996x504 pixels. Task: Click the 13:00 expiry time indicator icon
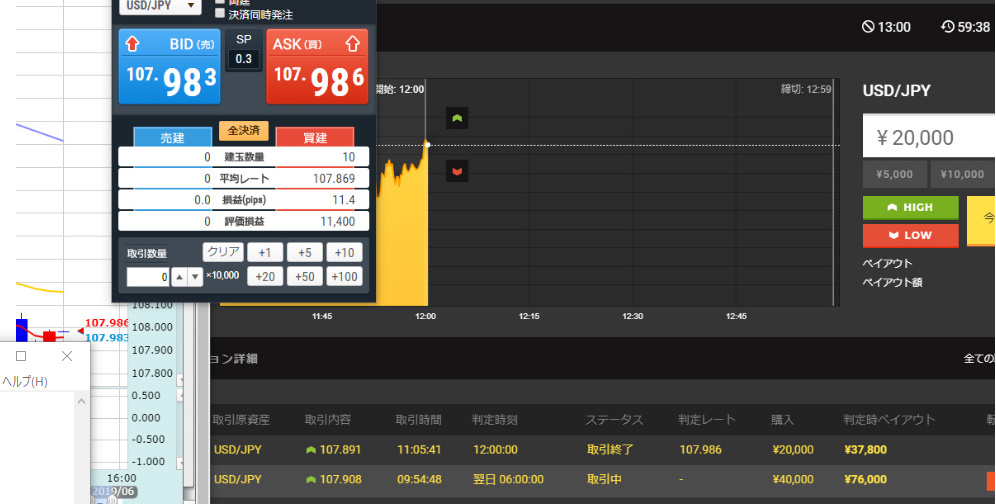point(868,27)
